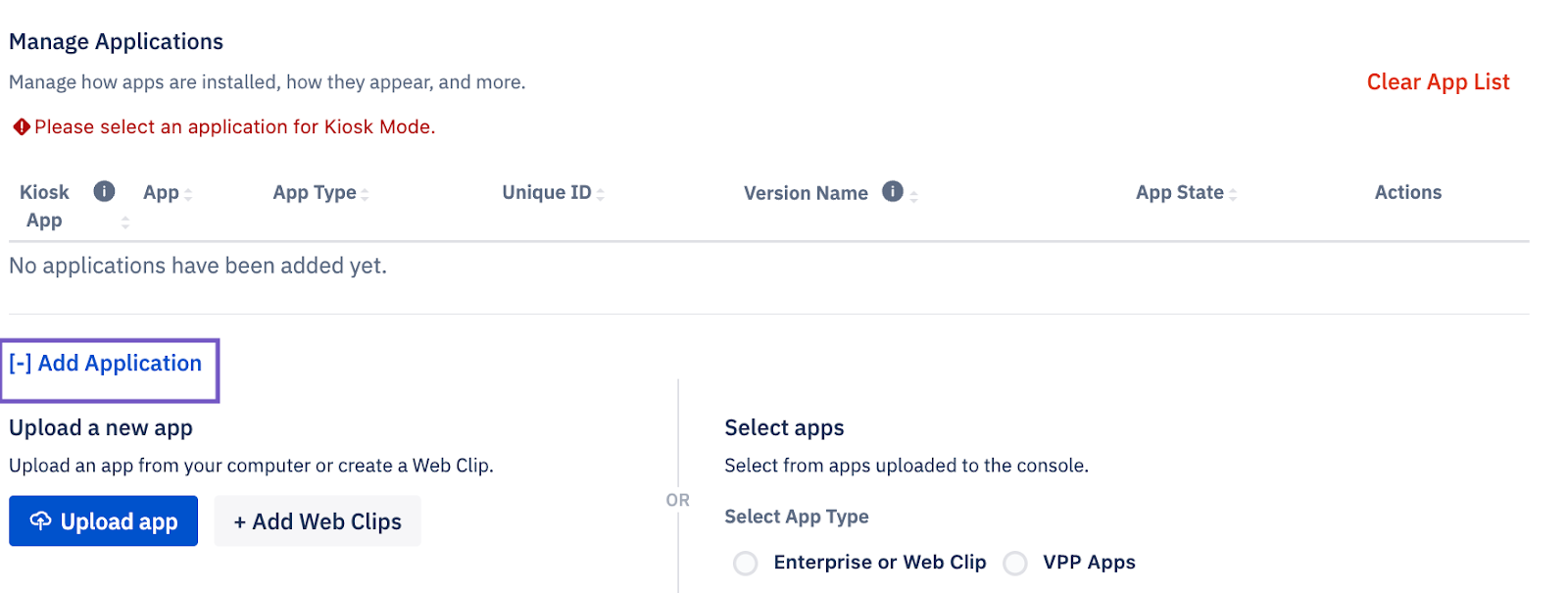1568x593 pixels.
Task: Click the Version Name column header label
Action: pos(806,193)
